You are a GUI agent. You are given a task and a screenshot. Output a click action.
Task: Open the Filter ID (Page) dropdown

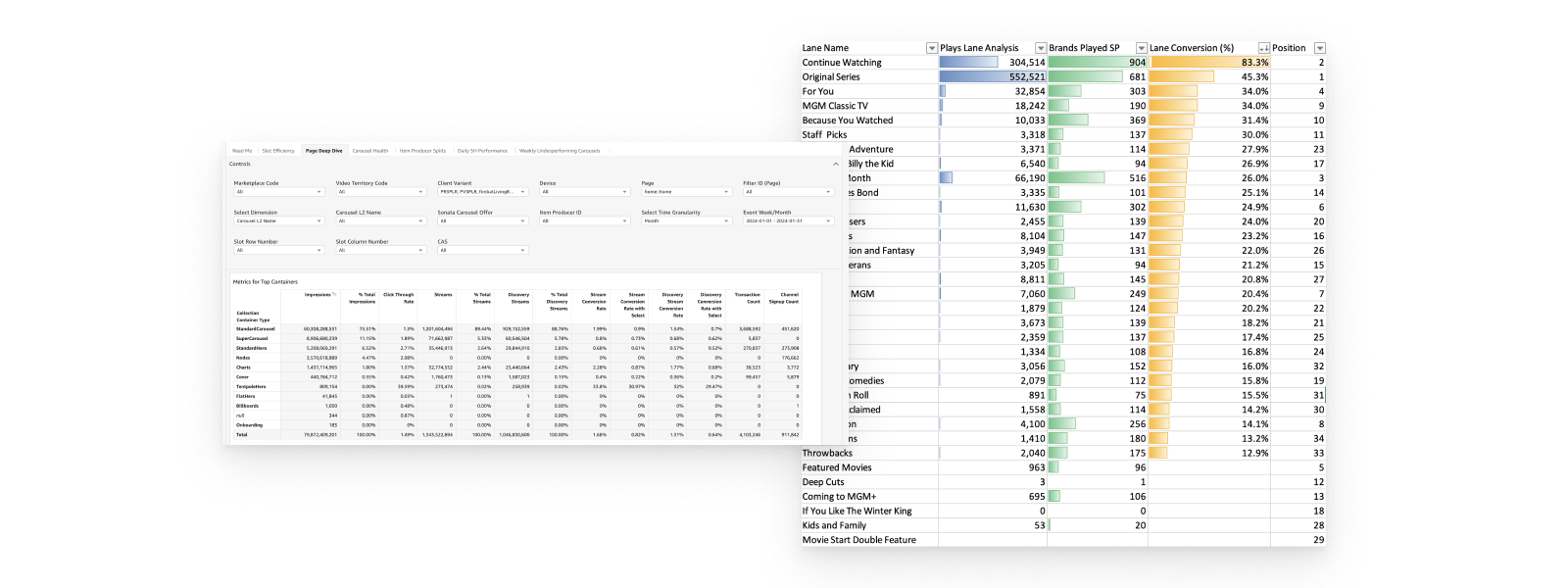788,192
